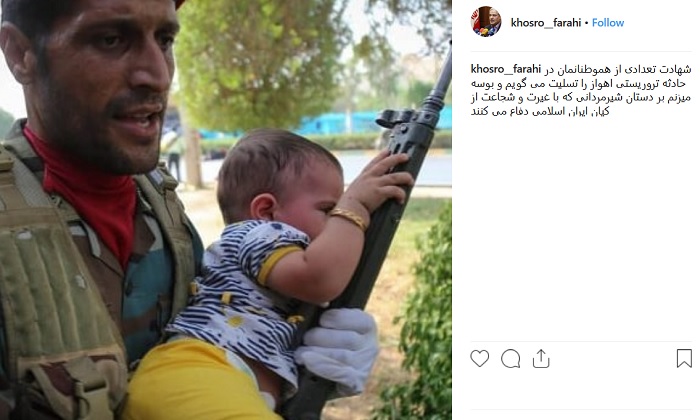Save the post with the bookmark icon
Screen dimensions: 700x420
tap(684, 358)
